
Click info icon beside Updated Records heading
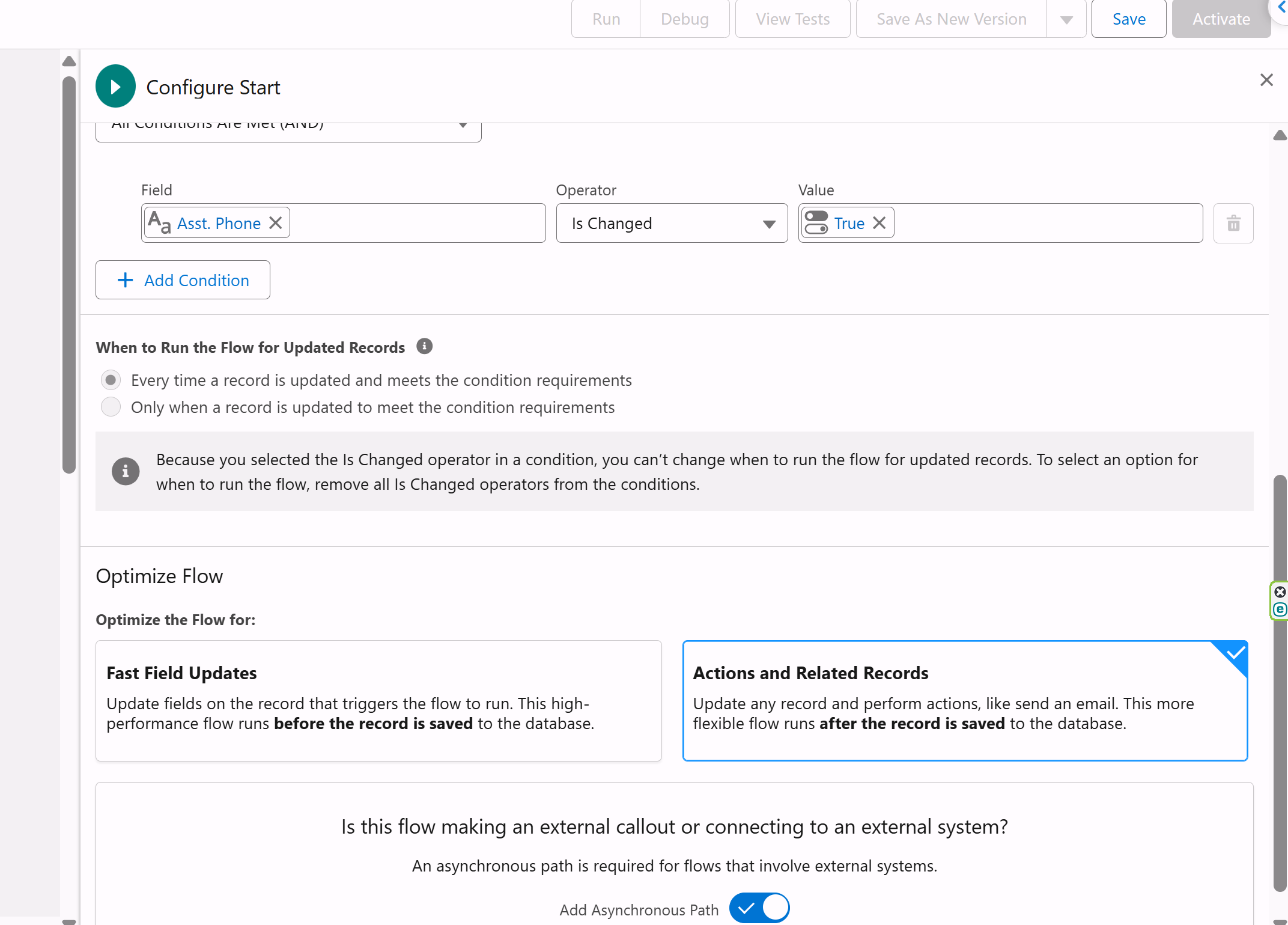coord(424,347)
